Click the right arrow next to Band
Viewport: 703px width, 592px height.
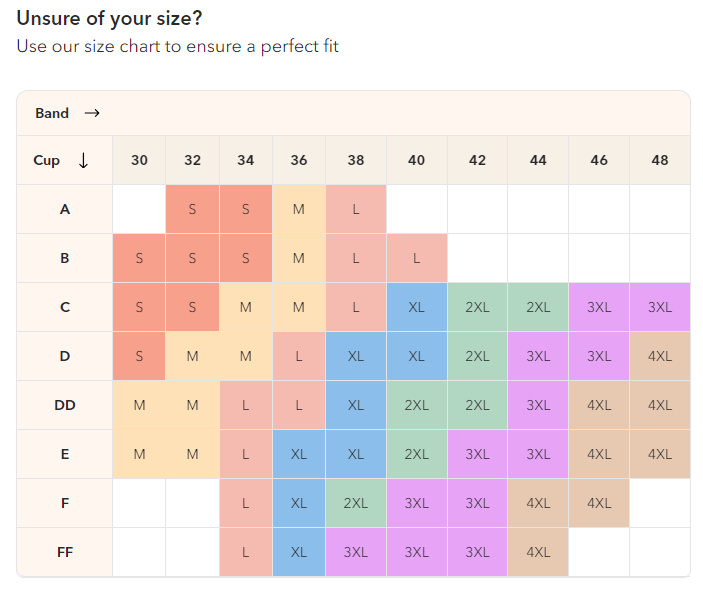coord(92,113)
